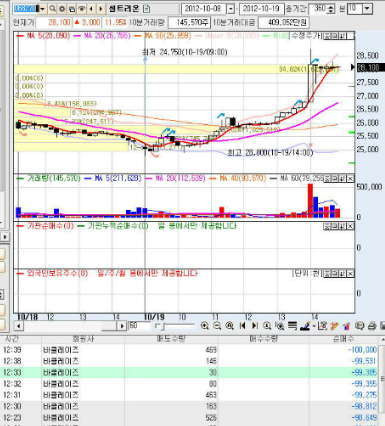Click the 409,052만원 trading value field

click(x=283, y=23)
